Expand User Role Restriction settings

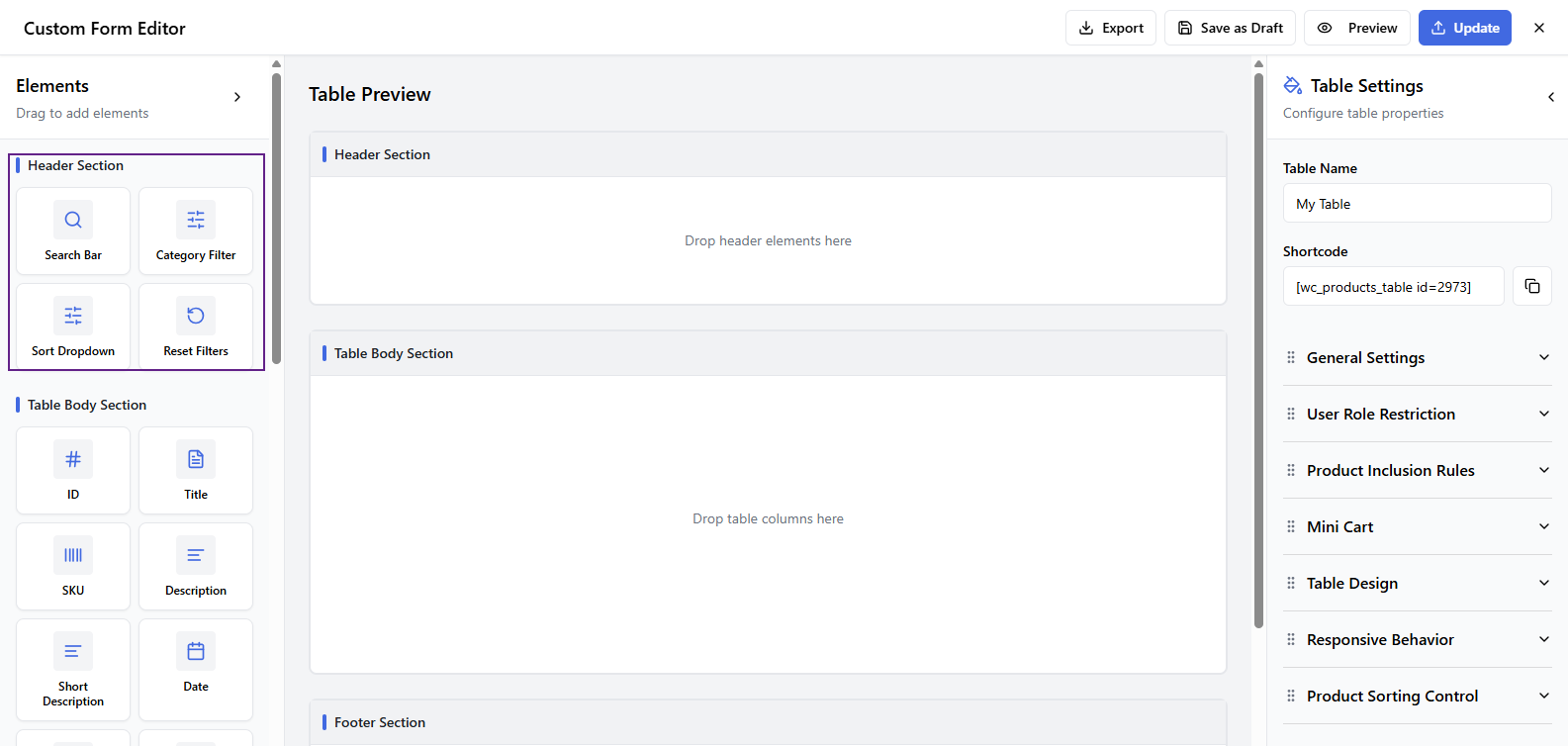1417,414
